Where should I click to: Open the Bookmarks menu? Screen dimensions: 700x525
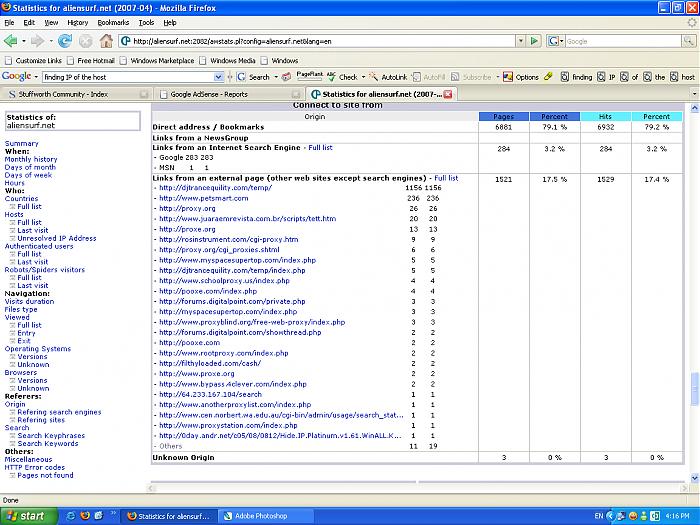pos(113,22)
